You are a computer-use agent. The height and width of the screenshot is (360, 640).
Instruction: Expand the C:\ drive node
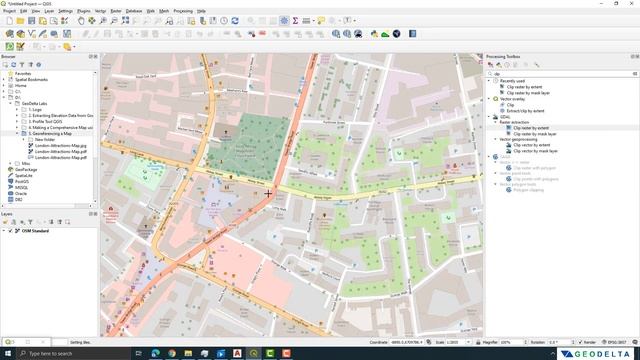(4, 92)
